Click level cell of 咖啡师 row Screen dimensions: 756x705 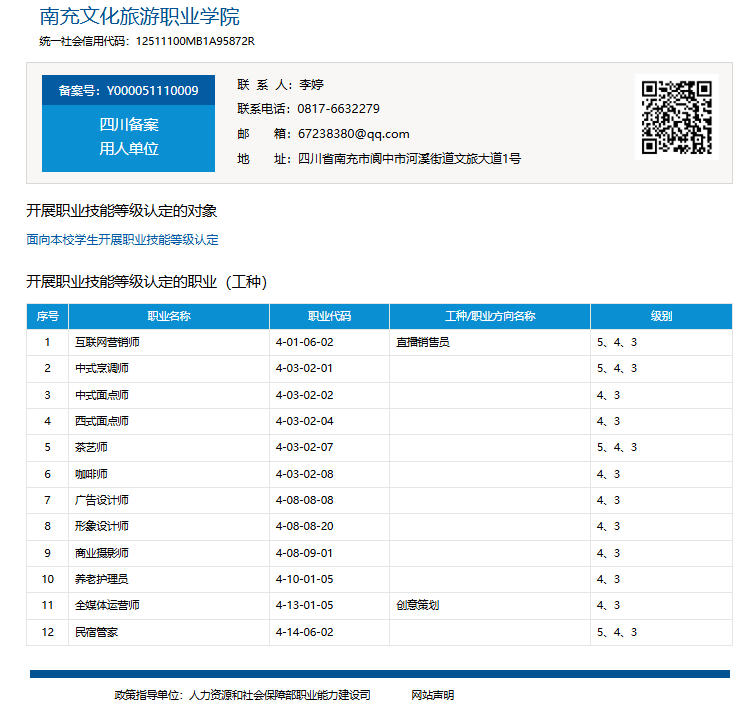tap(661, 475)
